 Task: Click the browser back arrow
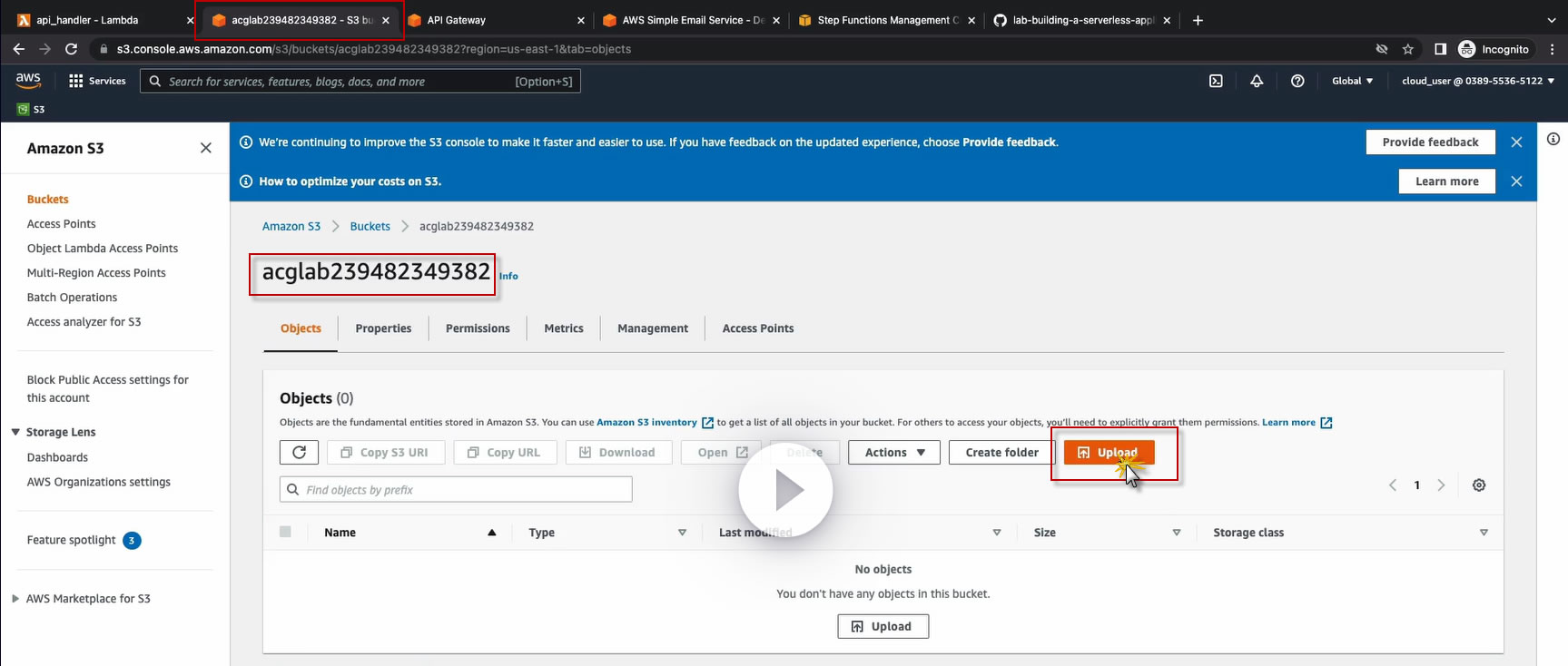[x=19, y=49]
